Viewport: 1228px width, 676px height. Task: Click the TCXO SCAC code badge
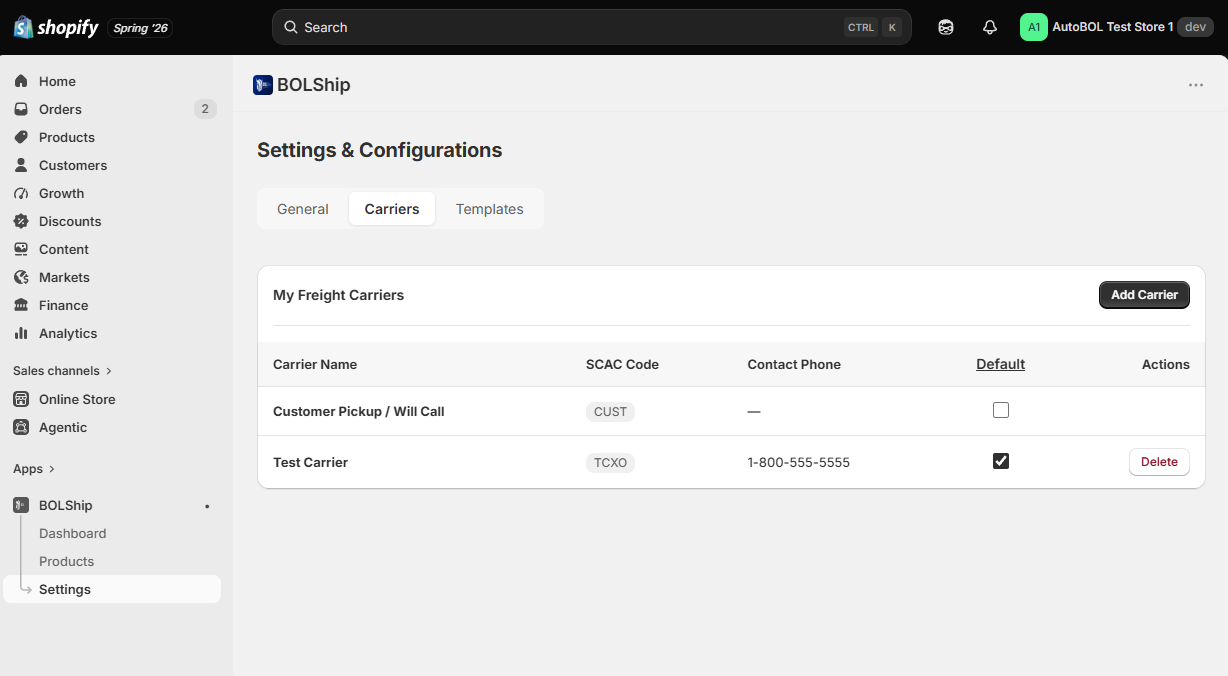pyautogui.click(x=610, y=462)
